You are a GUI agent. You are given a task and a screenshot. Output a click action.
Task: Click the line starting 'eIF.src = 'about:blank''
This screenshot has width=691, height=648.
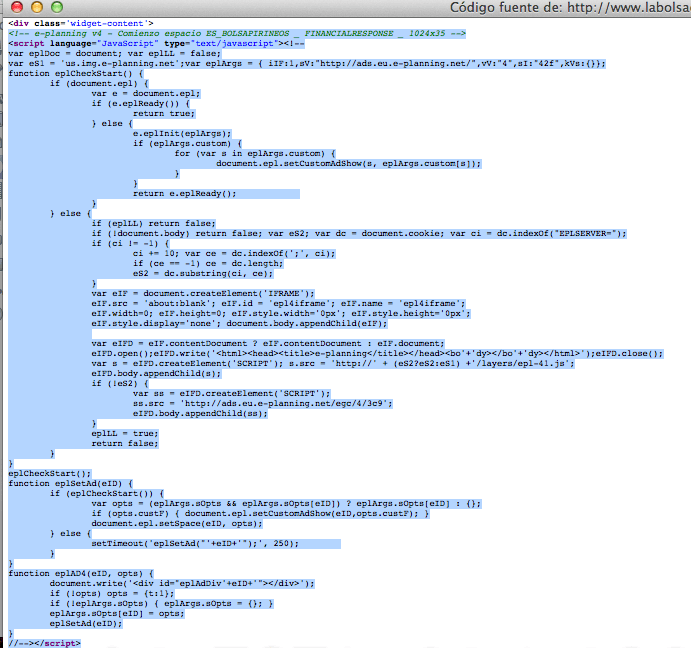[278, 303]
